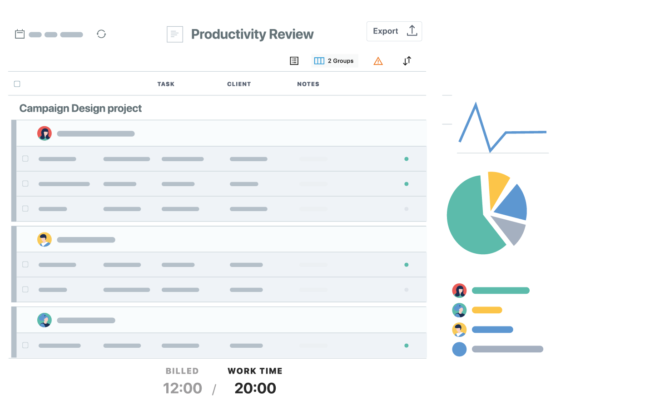
Task: Click the teal-background avatar in third group
Action: tap(45, 320)
